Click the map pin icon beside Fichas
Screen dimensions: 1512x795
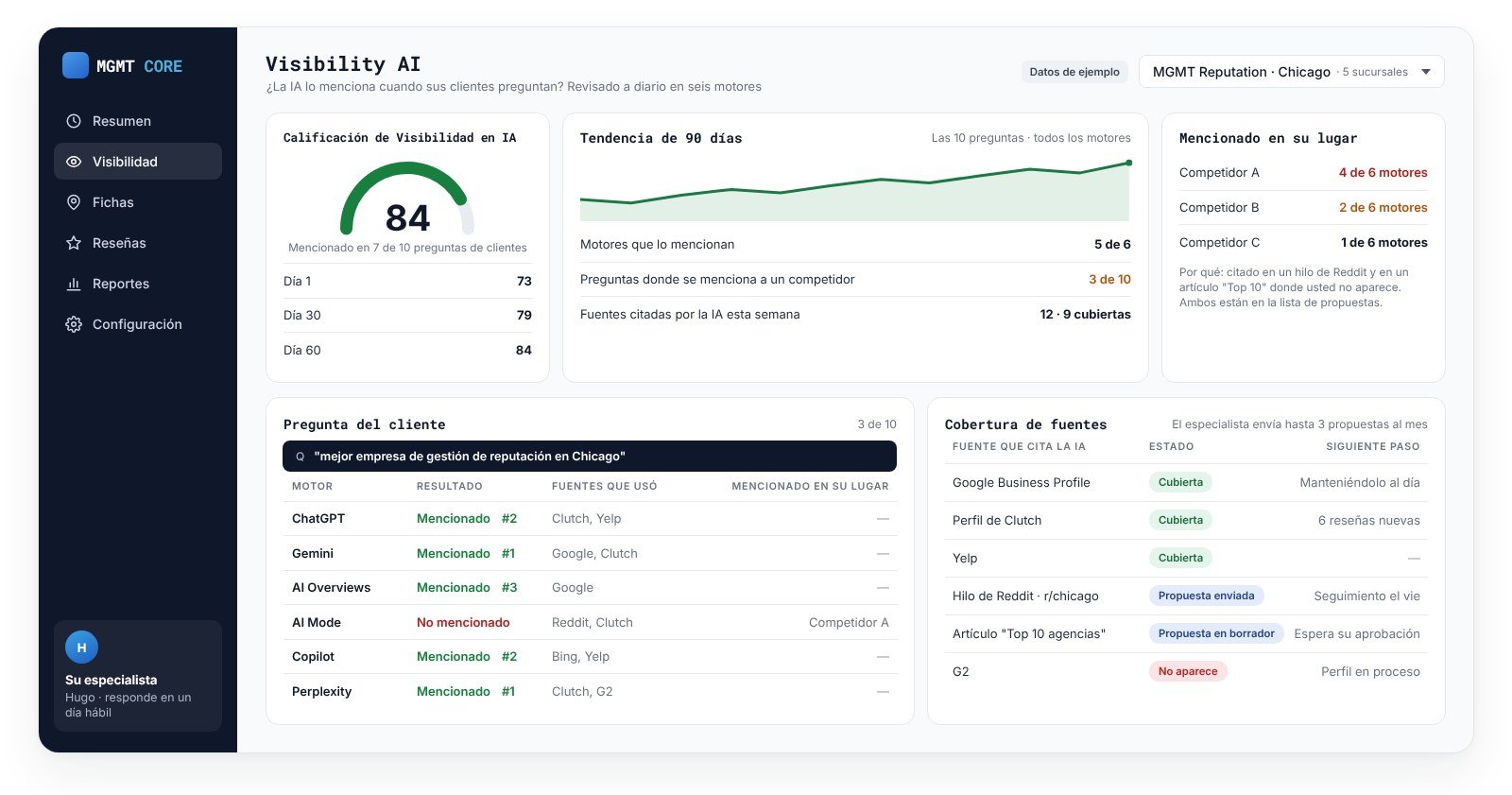pos(74,202)
